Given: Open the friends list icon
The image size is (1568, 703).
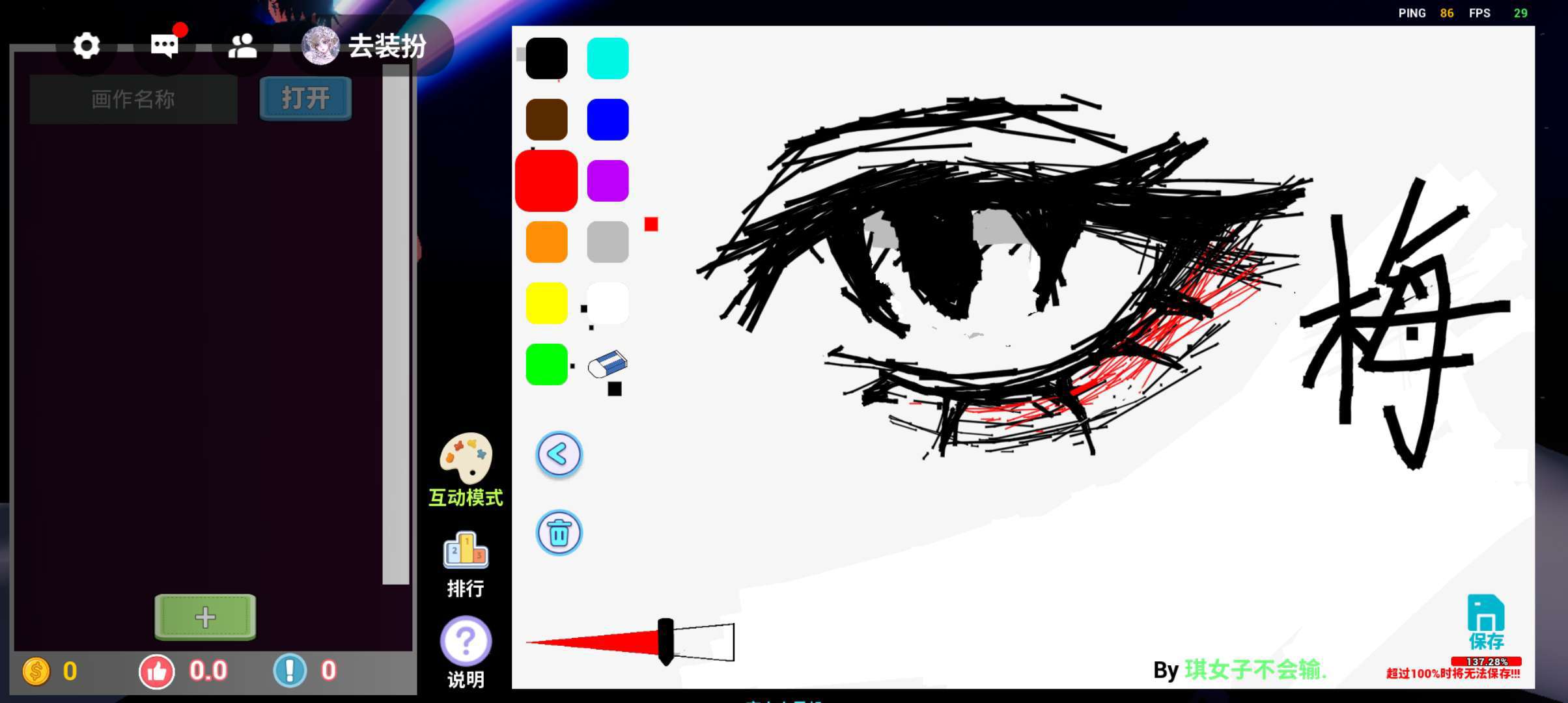Looking at the screenshot, I should [x=242, y=46].
